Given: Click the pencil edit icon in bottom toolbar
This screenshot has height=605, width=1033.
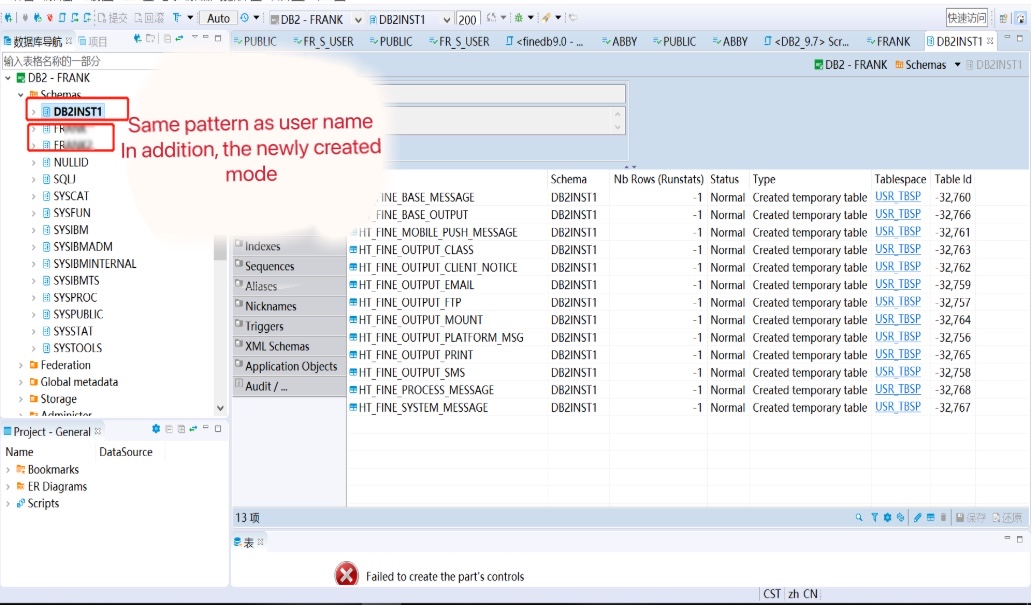Looking at the screenshot, I should coord(917,518).
